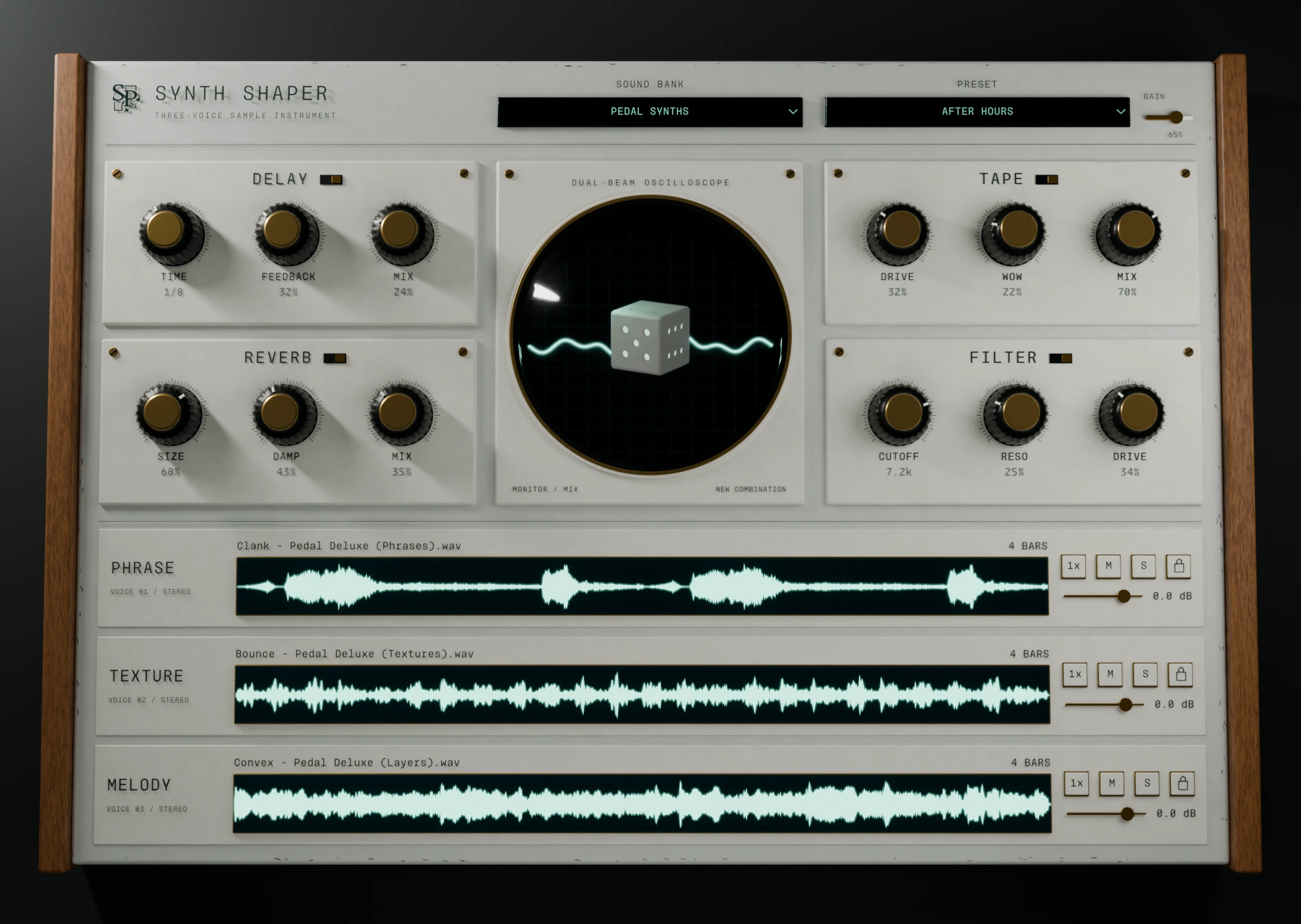Click the Clank Phrase waveform display
This screenshot has height=924, width=1301.
[642, 587]
